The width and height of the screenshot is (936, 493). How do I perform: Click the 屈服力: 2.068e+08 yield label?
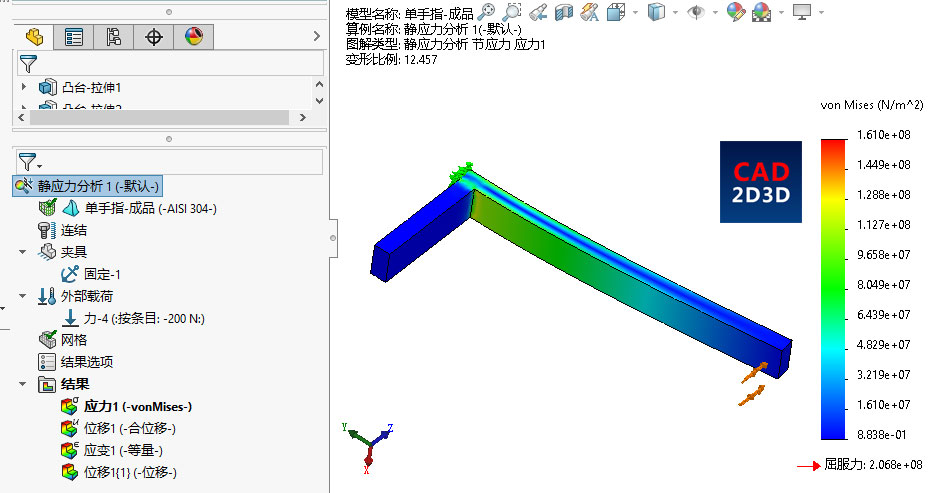tap(873, 464)
